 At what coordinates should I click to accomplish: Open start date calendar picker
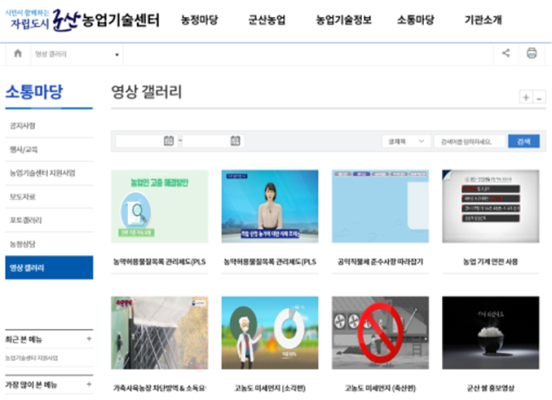[169, 141]
